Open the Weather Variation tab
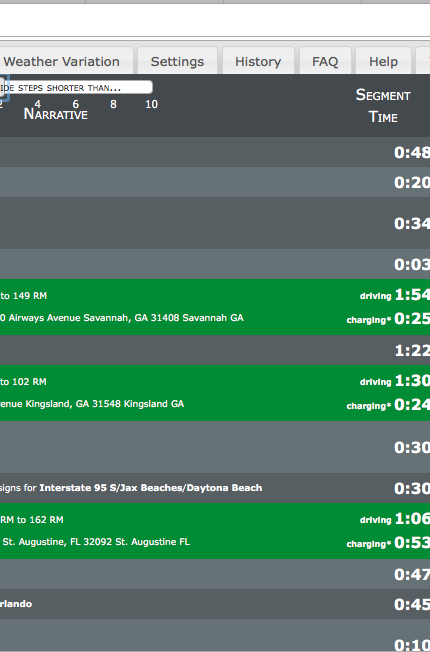The height and width of the screenshot is (652, 430). coord(66,62)
